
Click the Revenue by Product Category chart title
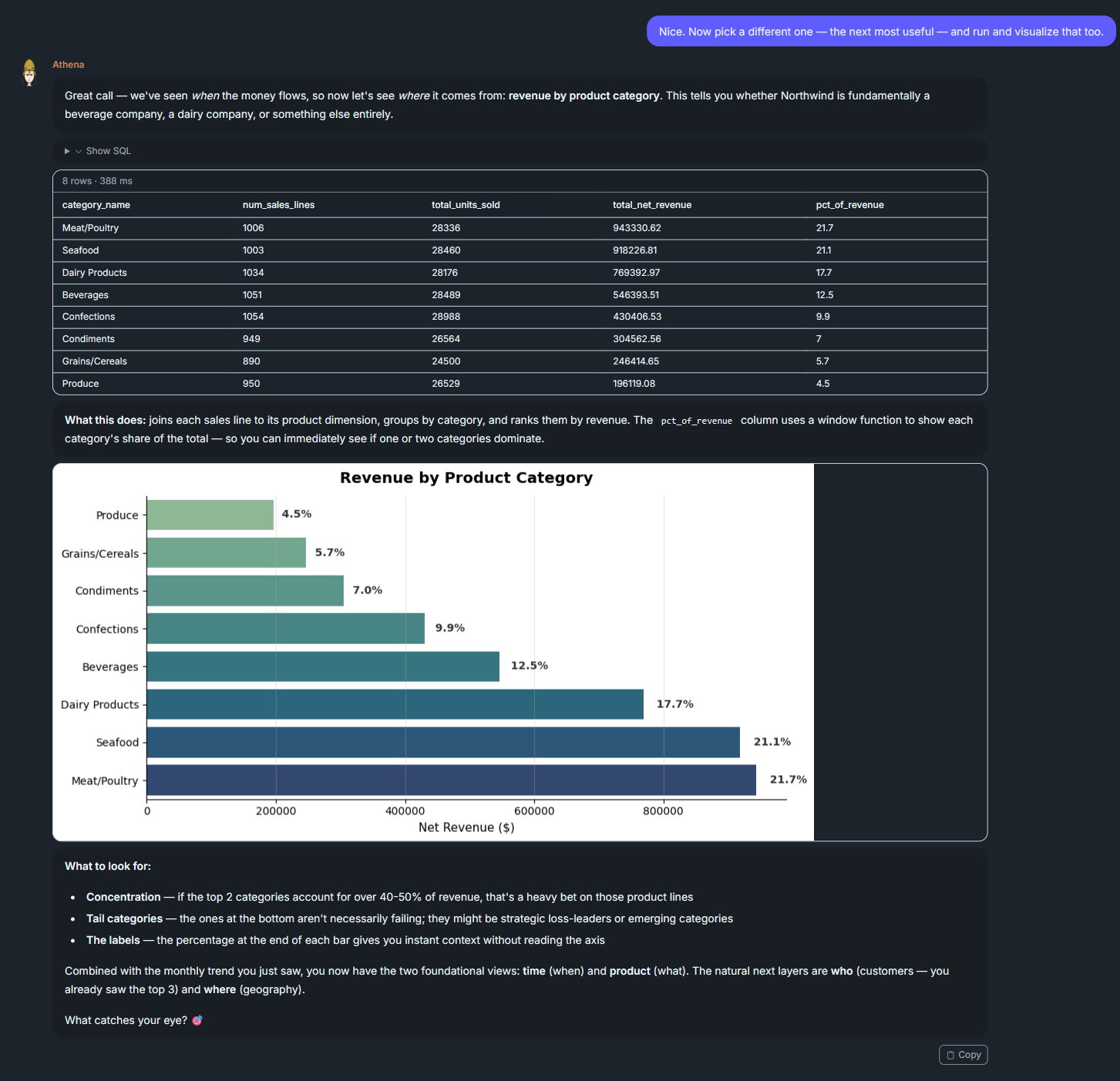click(x=466, y=478)
